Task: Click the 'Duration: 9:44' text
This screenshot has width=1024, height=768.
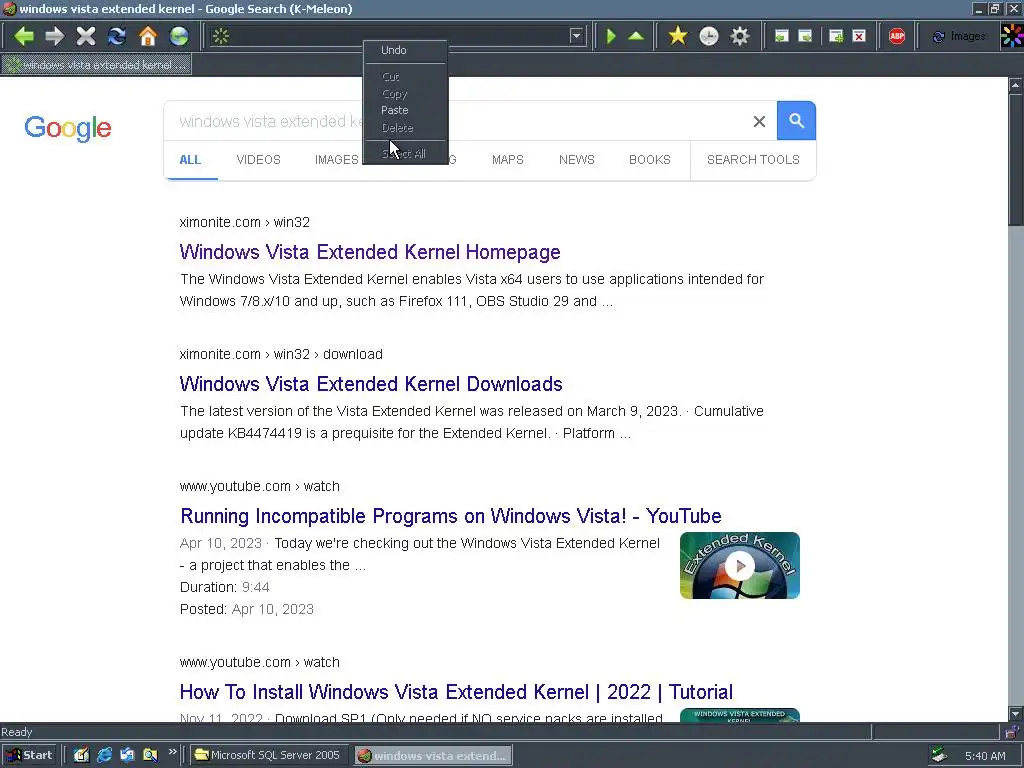Action: coord(224,587)
